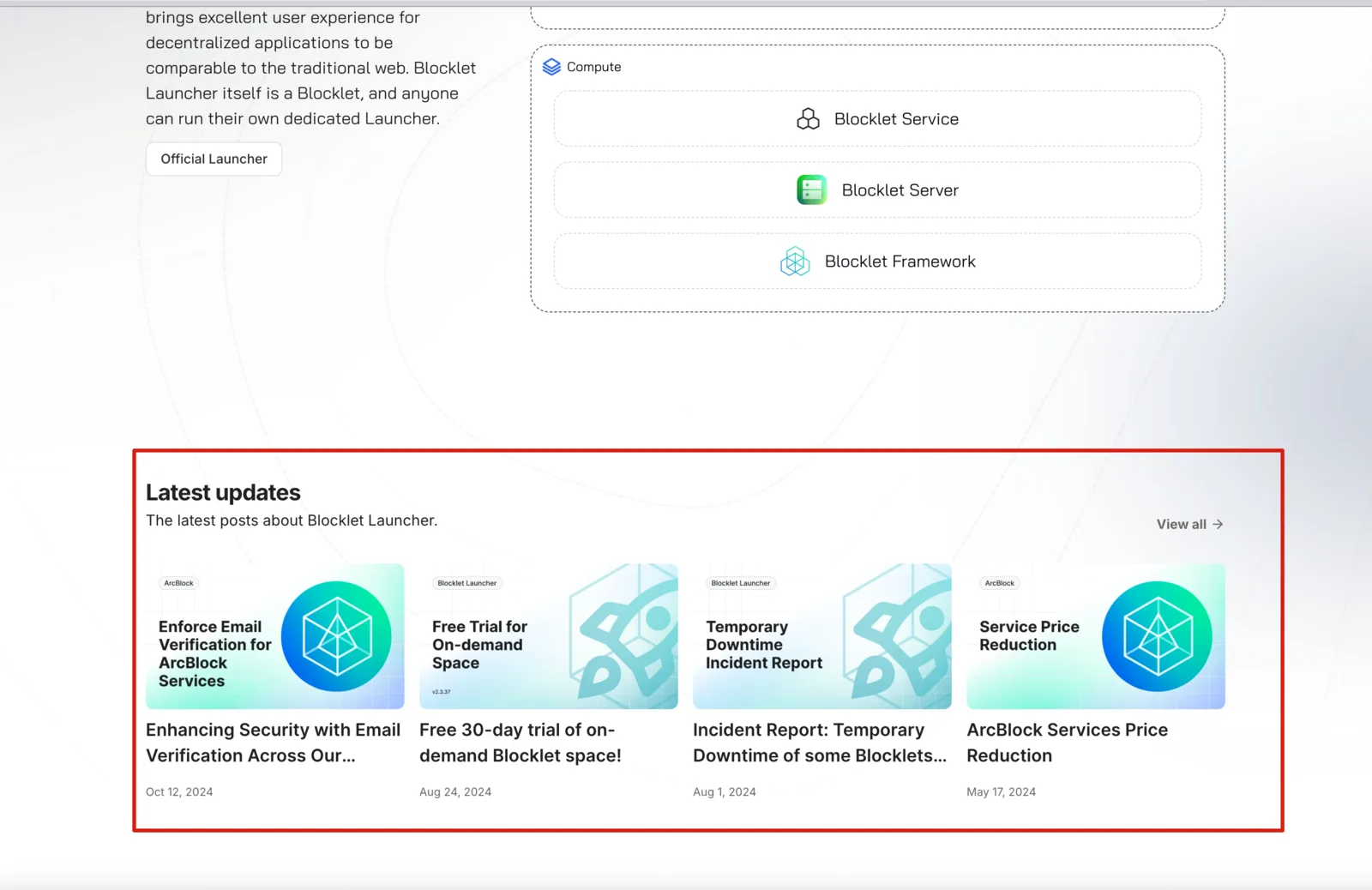The width and height of the screenshot is (1372, 890).
Task: Click the Compute section label
Action: 594,67
